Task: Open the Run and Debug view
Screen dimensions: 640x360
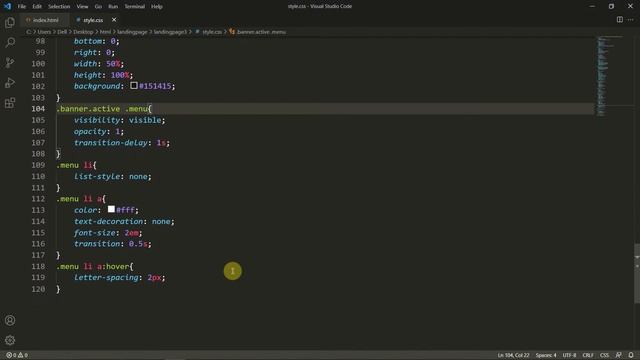Action: click(x=10, y=82)
